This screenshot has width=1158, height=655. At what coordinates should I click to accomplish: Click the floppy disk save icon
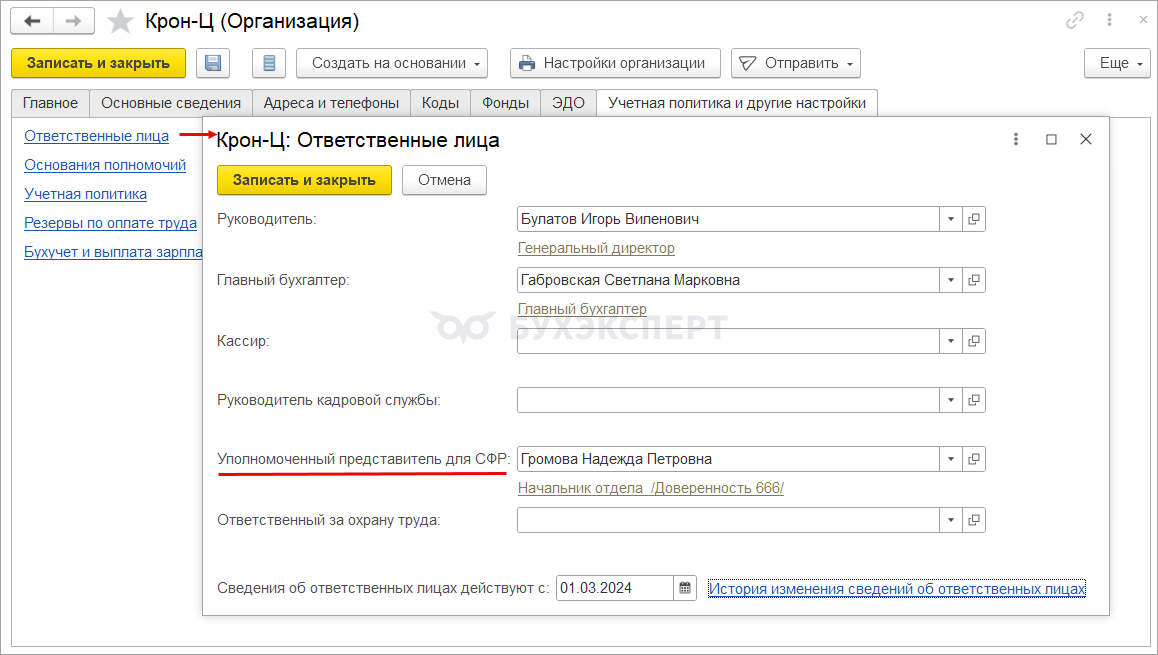click(213, 63)
